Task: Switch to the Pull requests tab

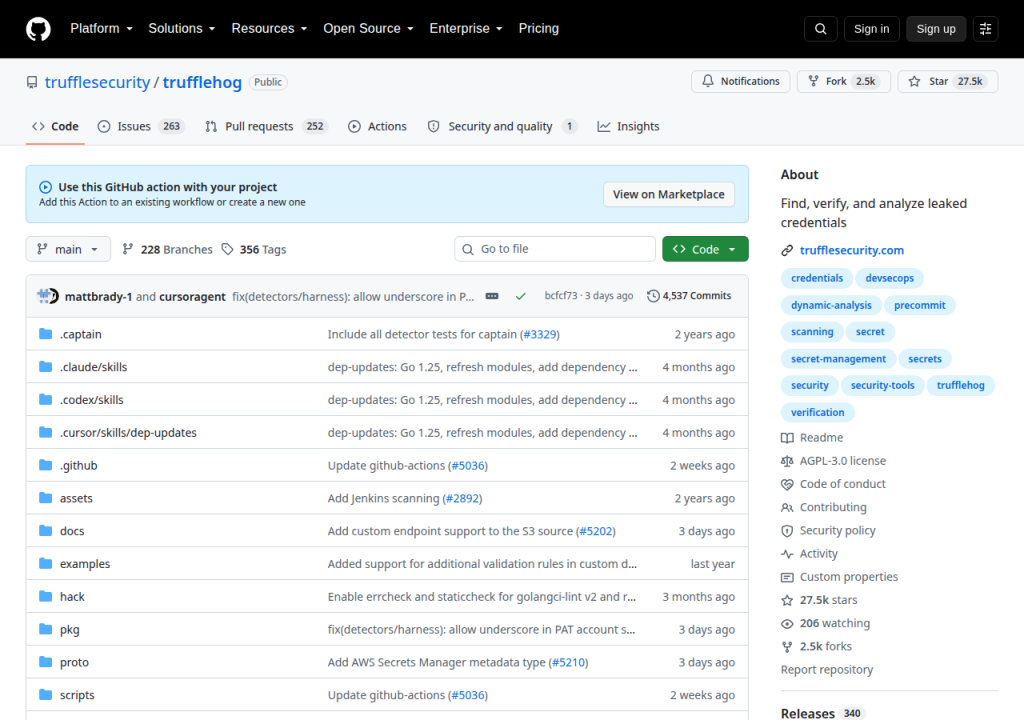Action: (266, 126)
